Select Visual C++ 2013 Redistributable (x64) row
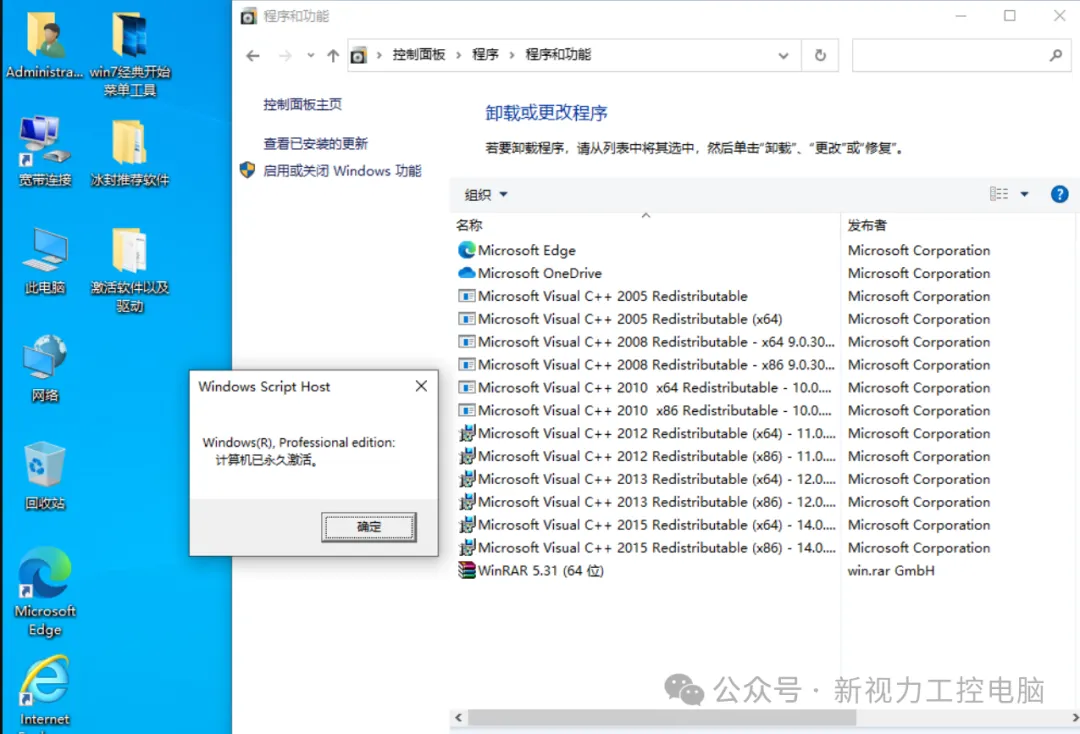This screenshot has height=734, width=1080. point(645,479)
